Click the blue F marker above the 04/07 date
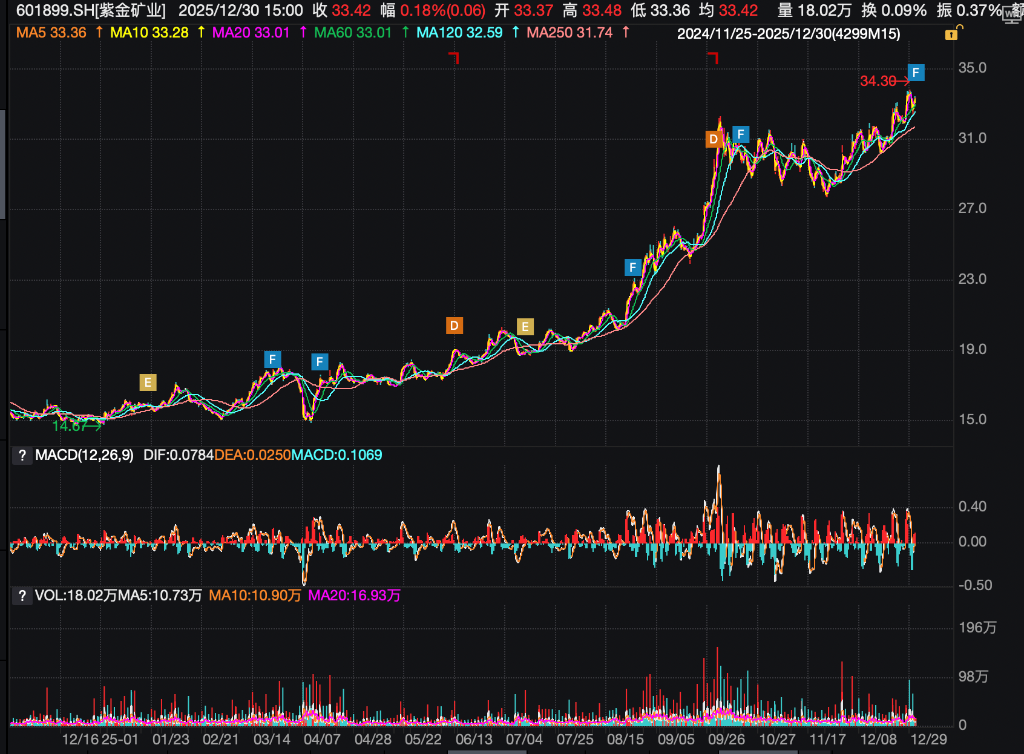Image resolution: width=1024 pixels, height=754 pixels. 320,361
